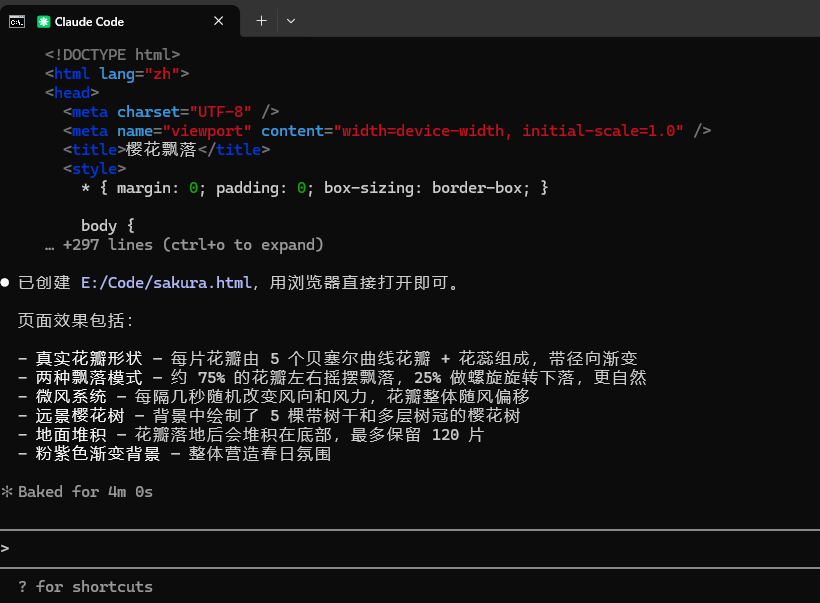Select the Claude Code tab title
820x603 pixels.
pos(90,21)
